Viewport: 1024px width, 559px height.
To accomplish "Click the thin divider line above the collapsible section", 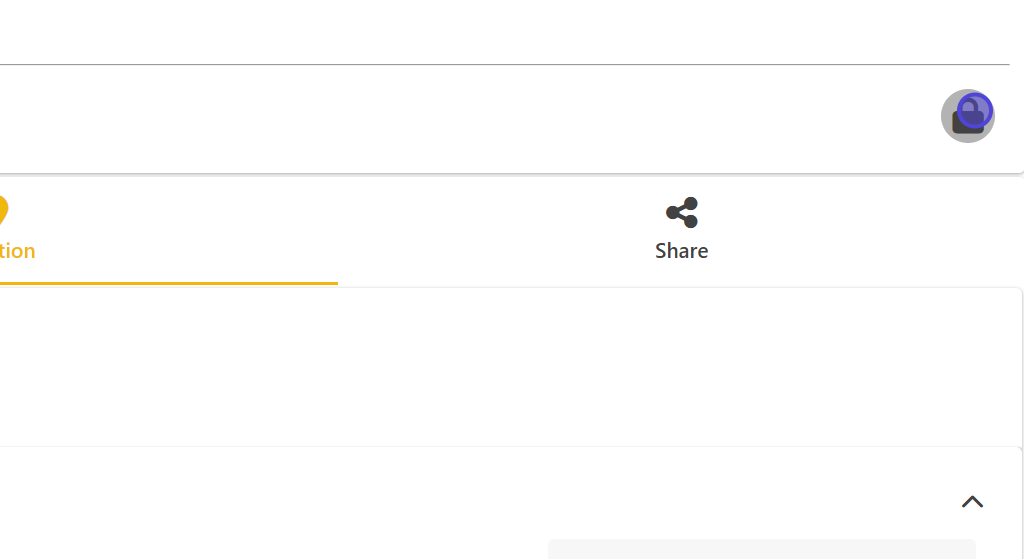I will [x=500, y=447].
